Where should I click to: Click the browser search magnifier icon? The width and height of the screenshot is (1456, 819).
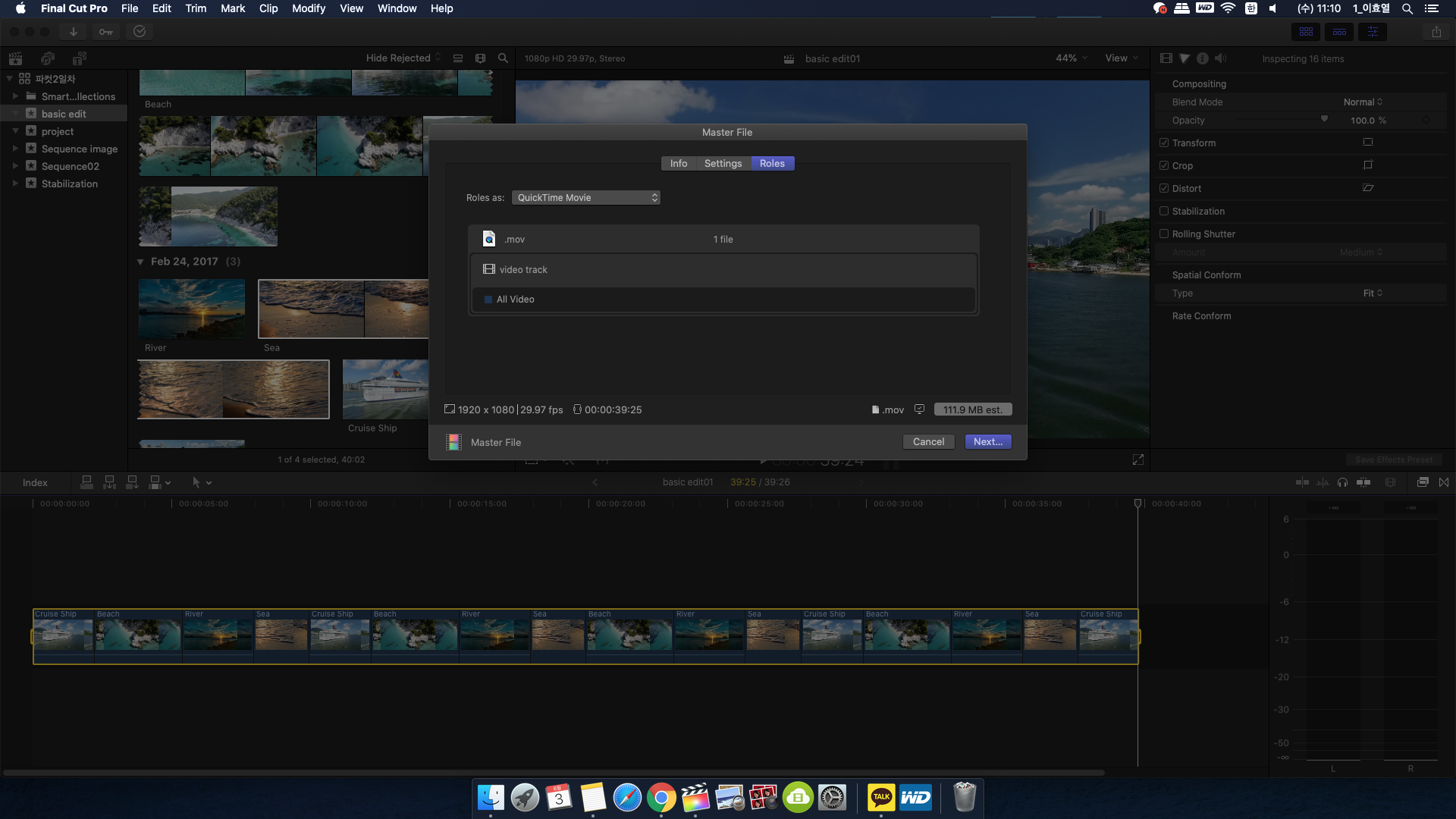pos(503,58)
